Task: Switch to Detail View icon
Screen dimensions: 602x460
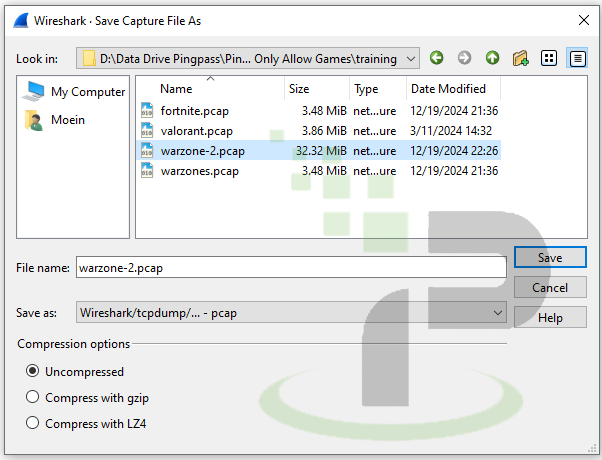Action: (x=576, y=59)
